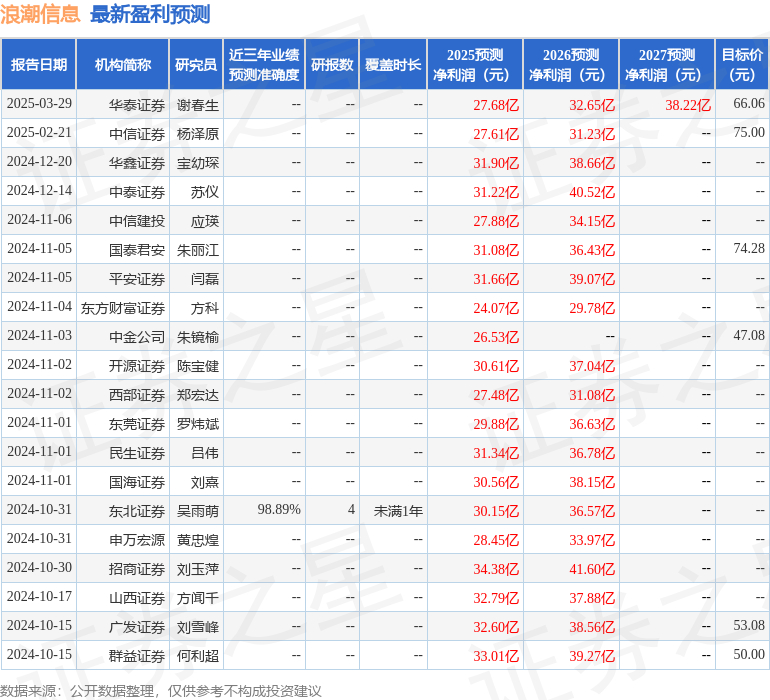Click the 2025预测净利润 column header
This screenshot has height=700, width=770.
(x=475, y=65)
